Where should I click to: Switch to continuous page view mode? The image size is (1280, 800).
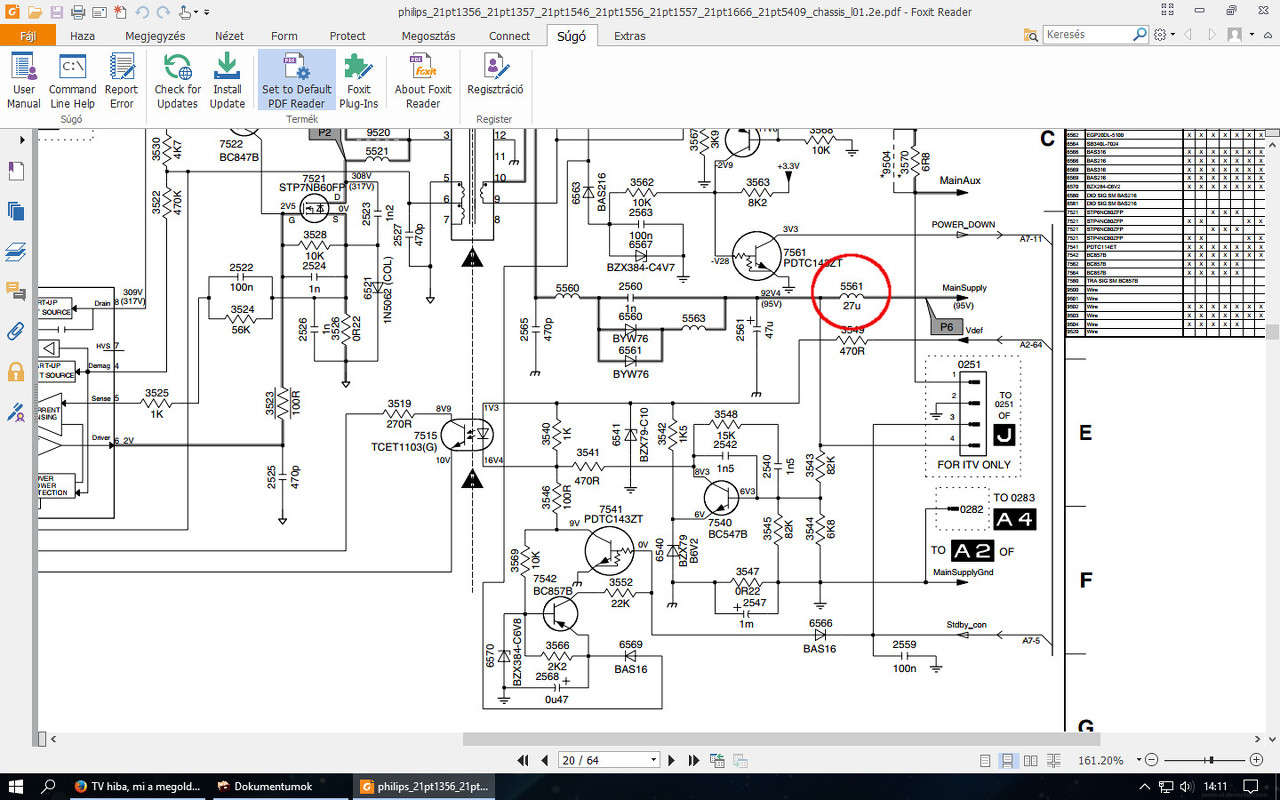point(1008,761)
